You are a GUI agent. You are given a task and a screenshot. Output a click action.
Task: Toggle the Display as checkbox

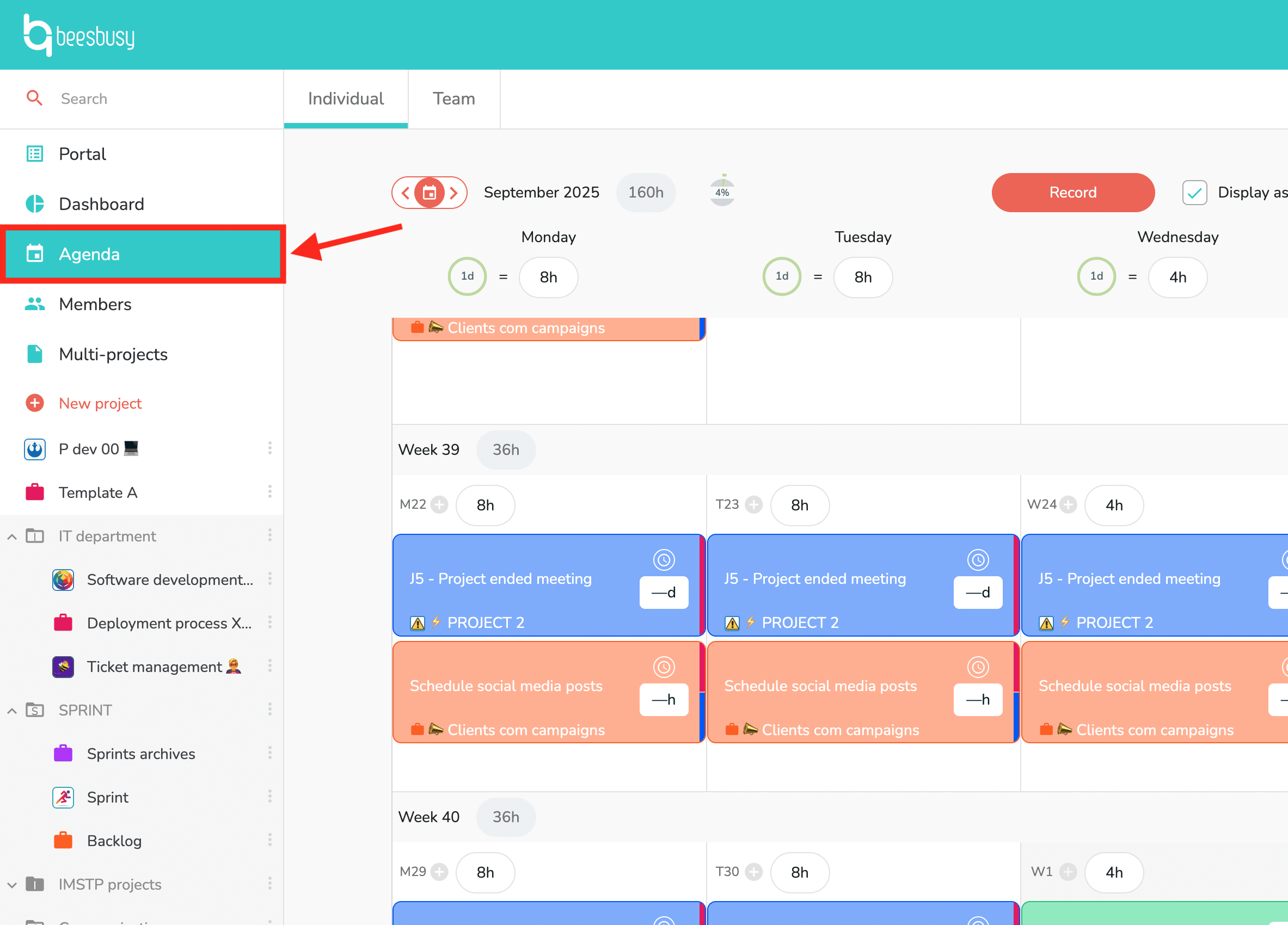tap(1194, 193)
